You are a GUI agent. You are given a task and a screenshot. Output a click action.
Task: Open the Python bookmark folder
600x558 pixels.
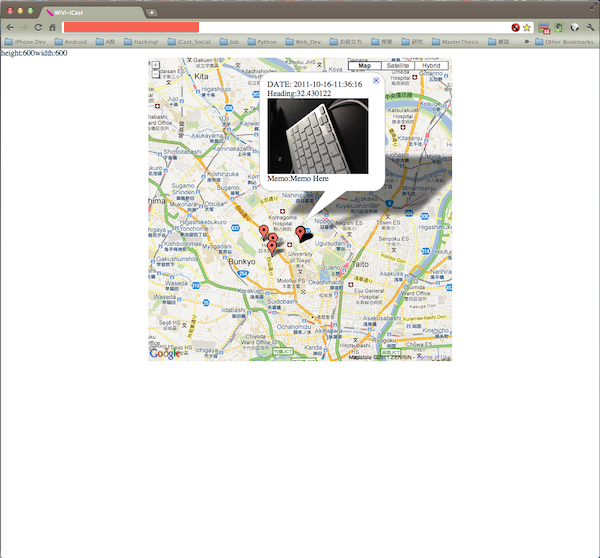[262, 42]
